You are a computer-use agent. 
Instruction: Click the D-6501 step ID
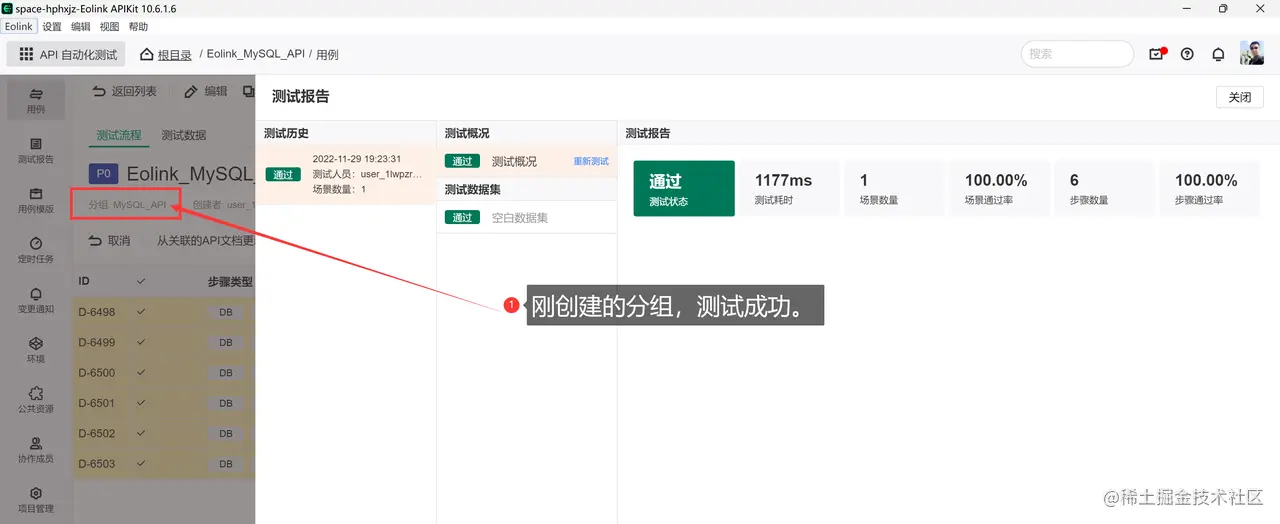97,403
